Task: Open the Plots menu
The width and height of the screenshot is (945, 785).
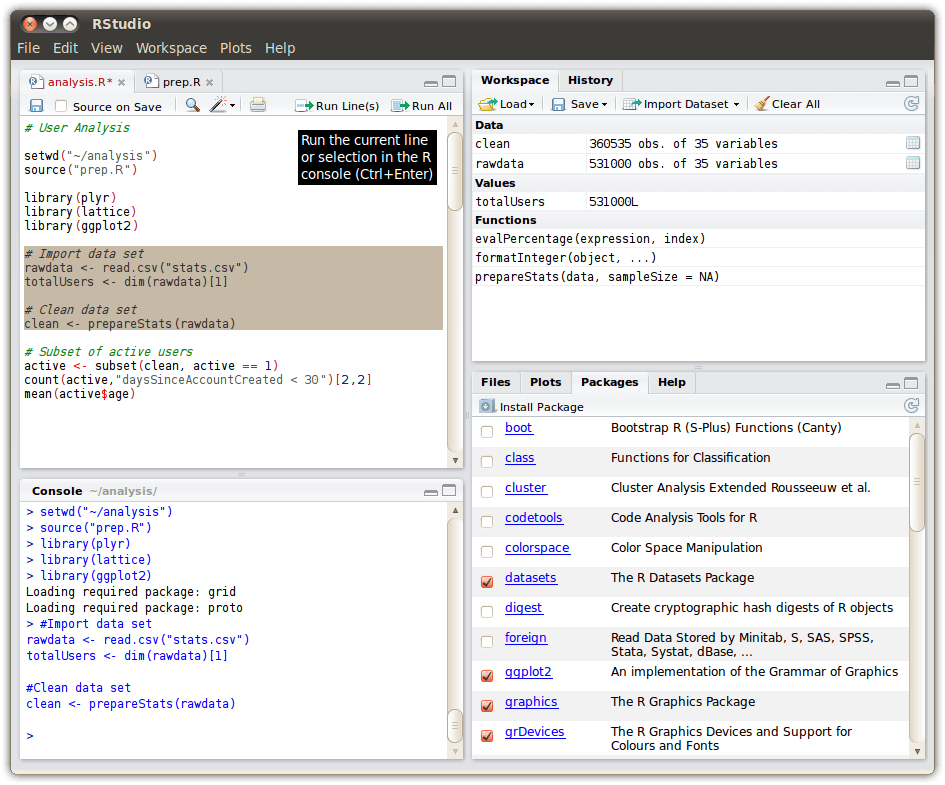Action: point(236,48)
